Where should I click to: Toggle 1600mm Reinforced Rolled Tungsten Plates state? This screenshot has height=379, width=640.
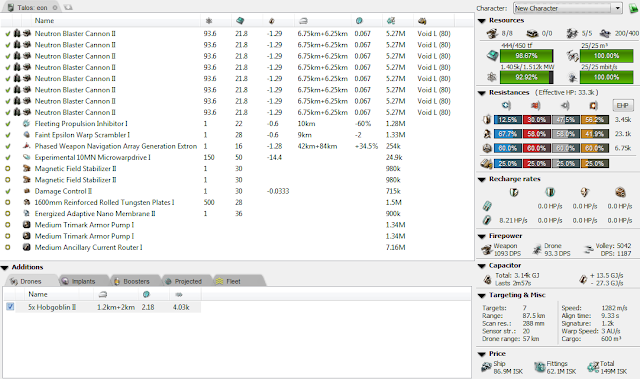point(7,202)
